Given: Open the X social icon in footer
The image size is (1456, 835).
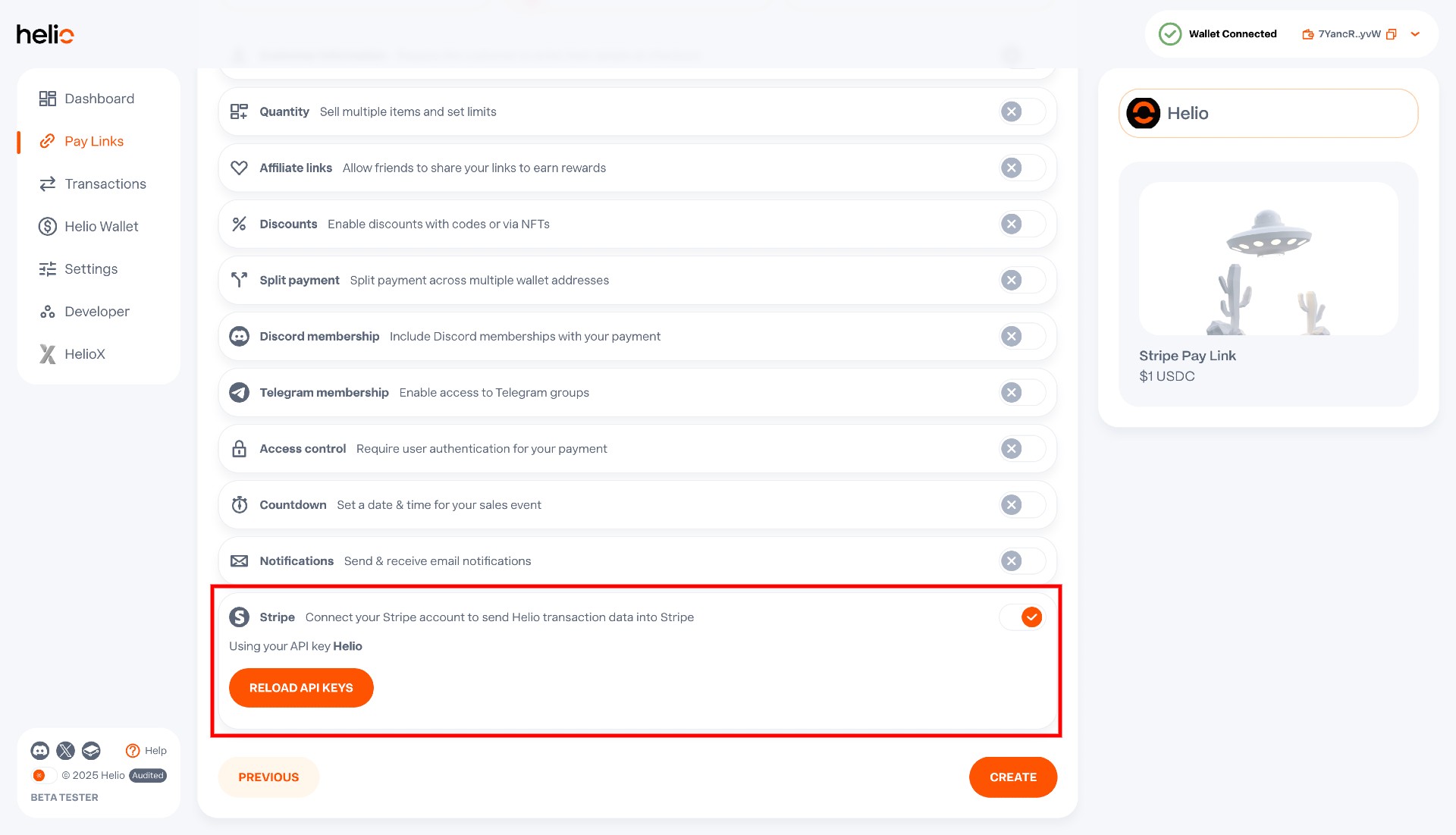Looking at the screenshot, I should point(65,750).
